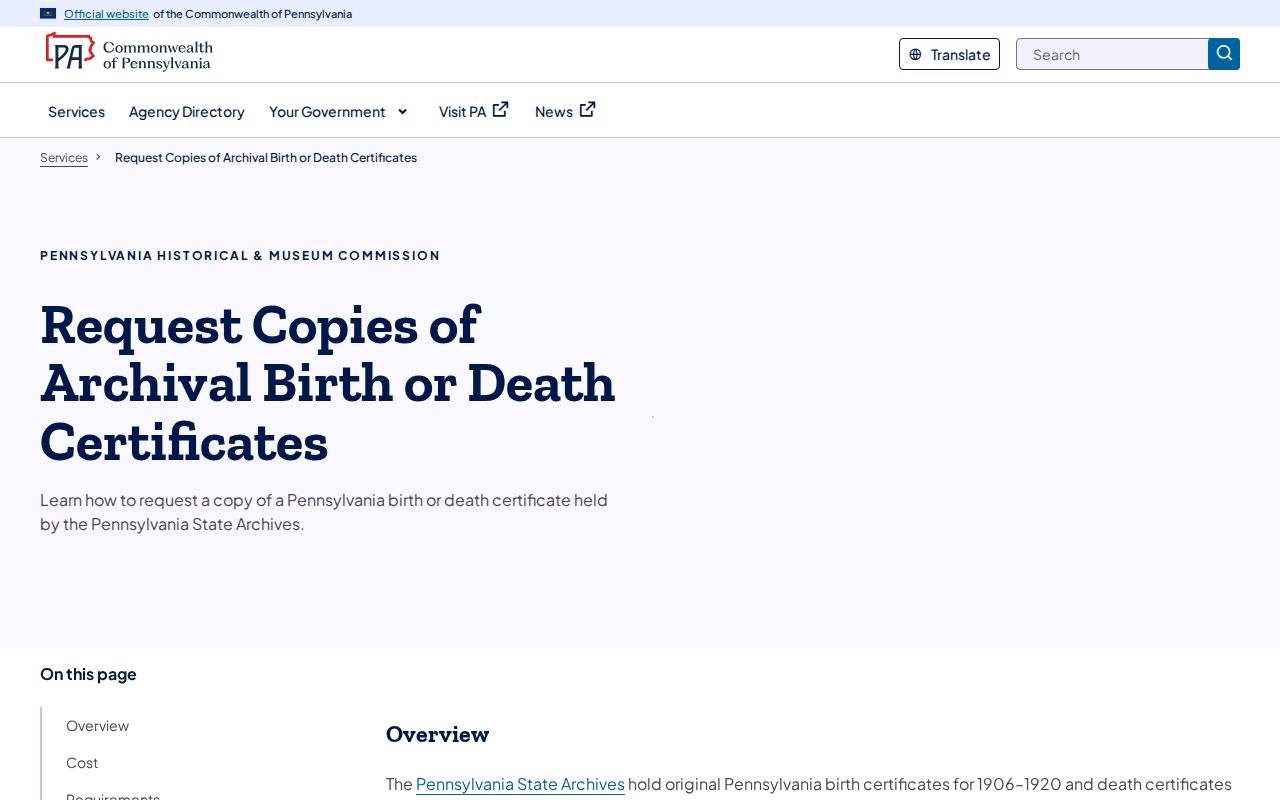
Task: Click the Pennsylvania flag icon in top banner
Action: (48, 14)
